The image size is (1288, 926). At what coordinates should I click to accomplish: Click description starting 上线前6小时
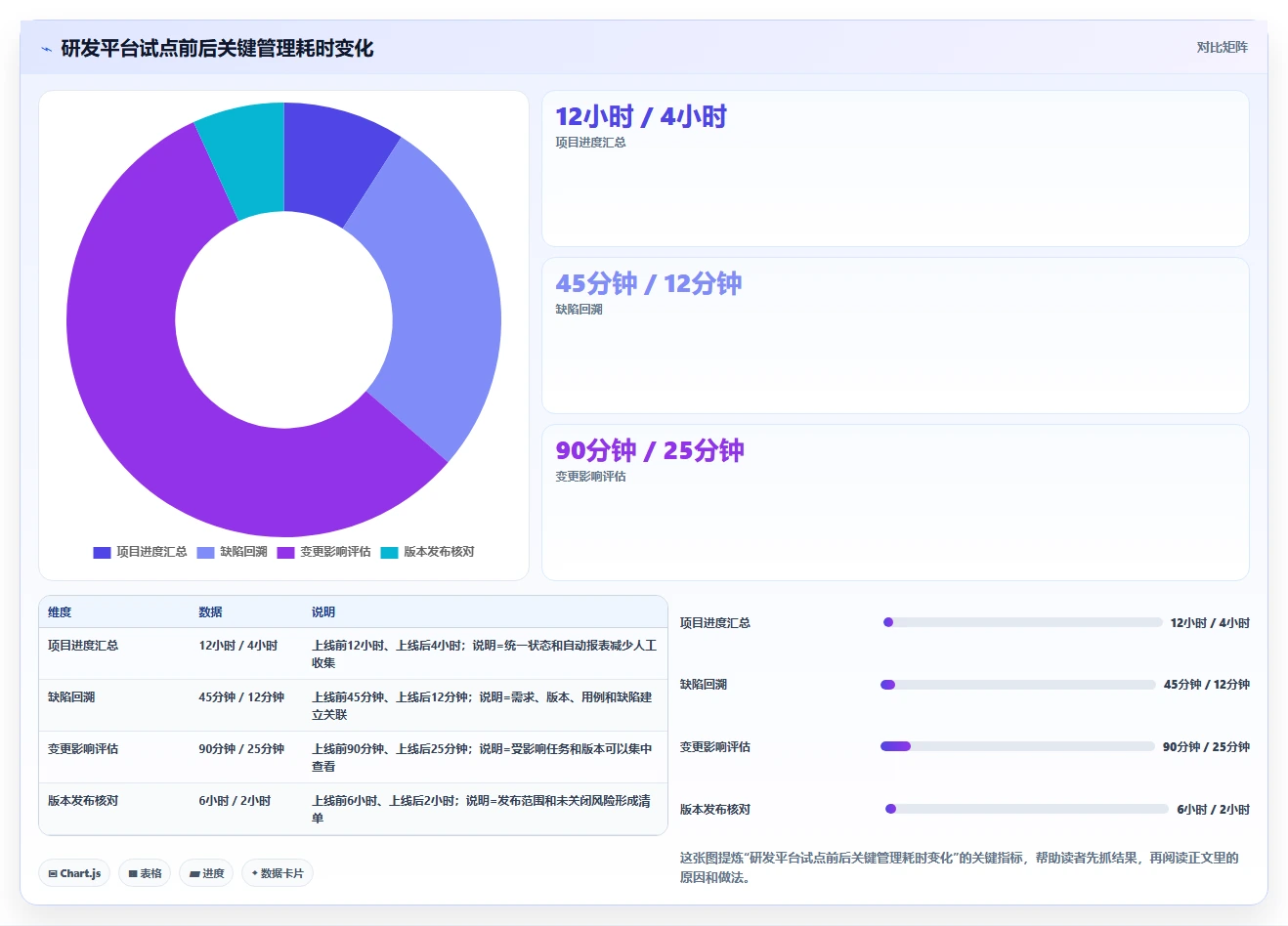(x=481, y=810)
